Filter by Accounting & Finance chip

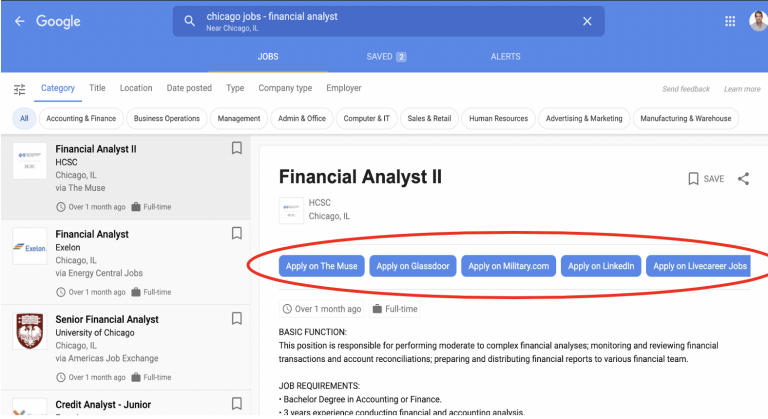pos(81,119)
